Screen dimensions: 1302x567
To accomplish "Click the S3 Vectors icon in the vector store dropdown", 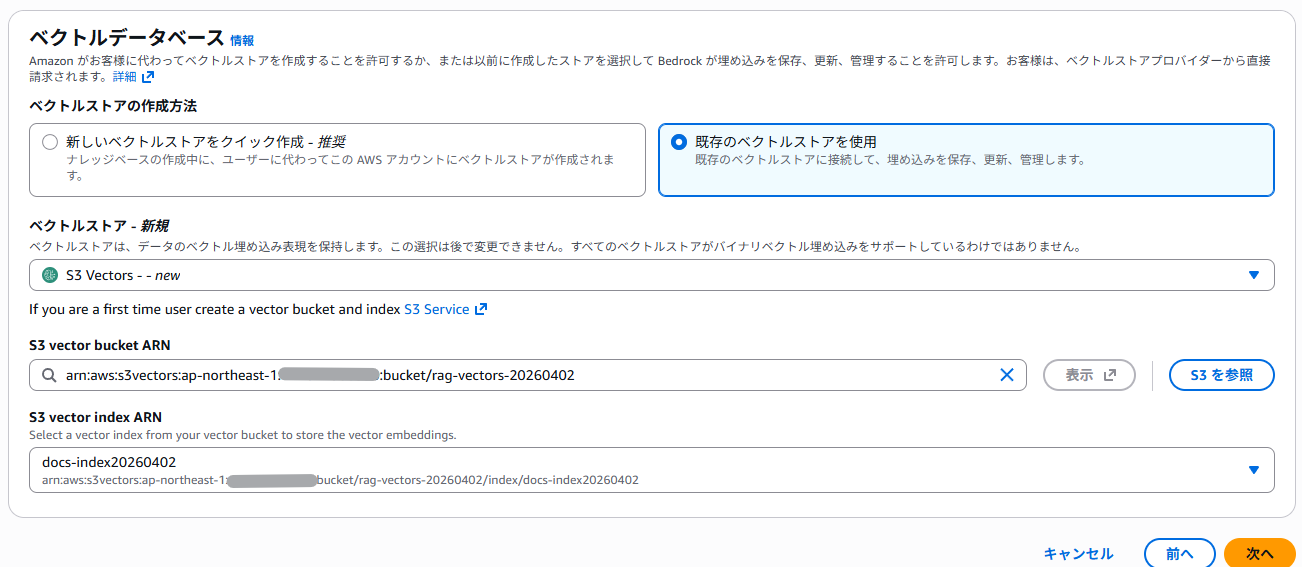I will pyautogui.click(x=49, y=275).
